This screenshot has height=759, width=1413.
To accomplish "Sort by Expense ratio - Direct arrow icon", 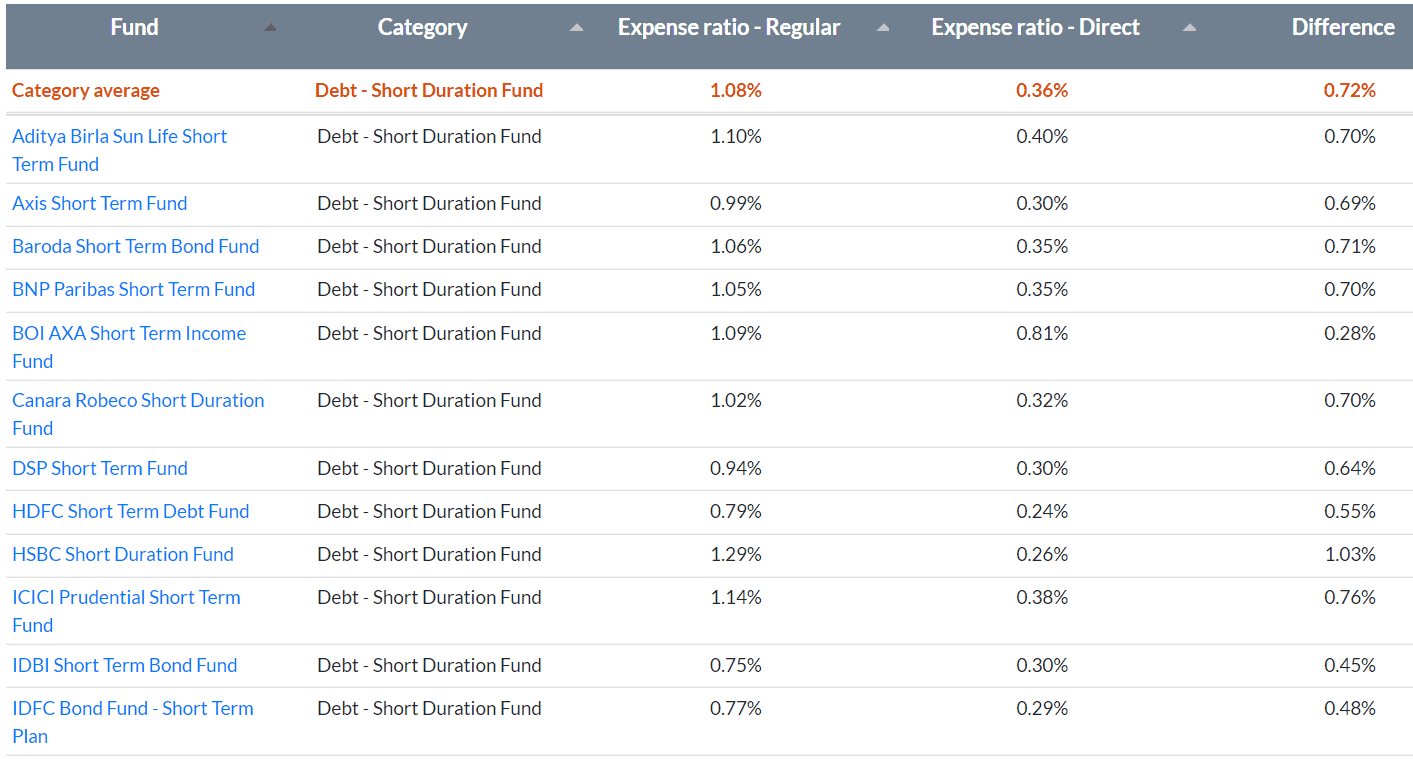I will pyautogui.click(x=1189, y=28).
